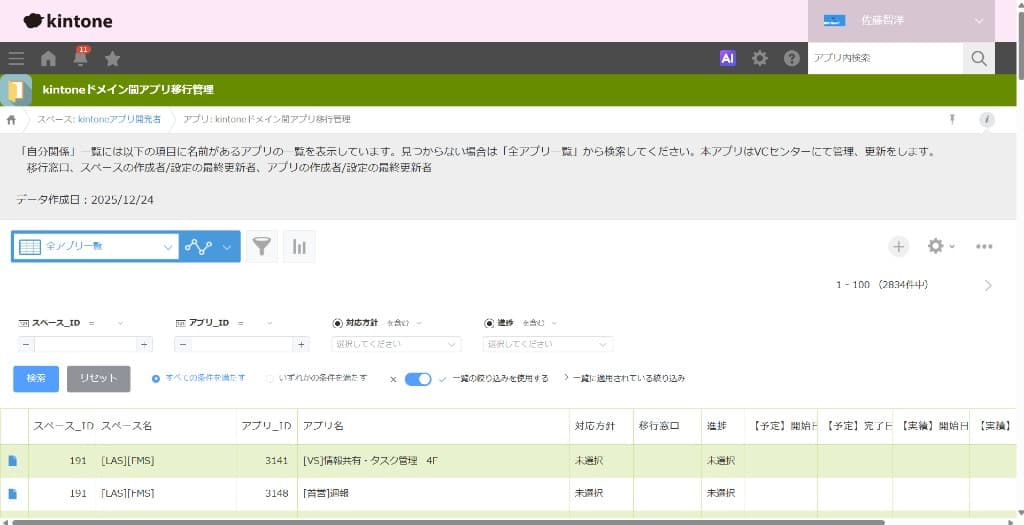Toggle 一覧の絞り込みを使用する switch
1024x525 pixels.
tap(418, 379)
